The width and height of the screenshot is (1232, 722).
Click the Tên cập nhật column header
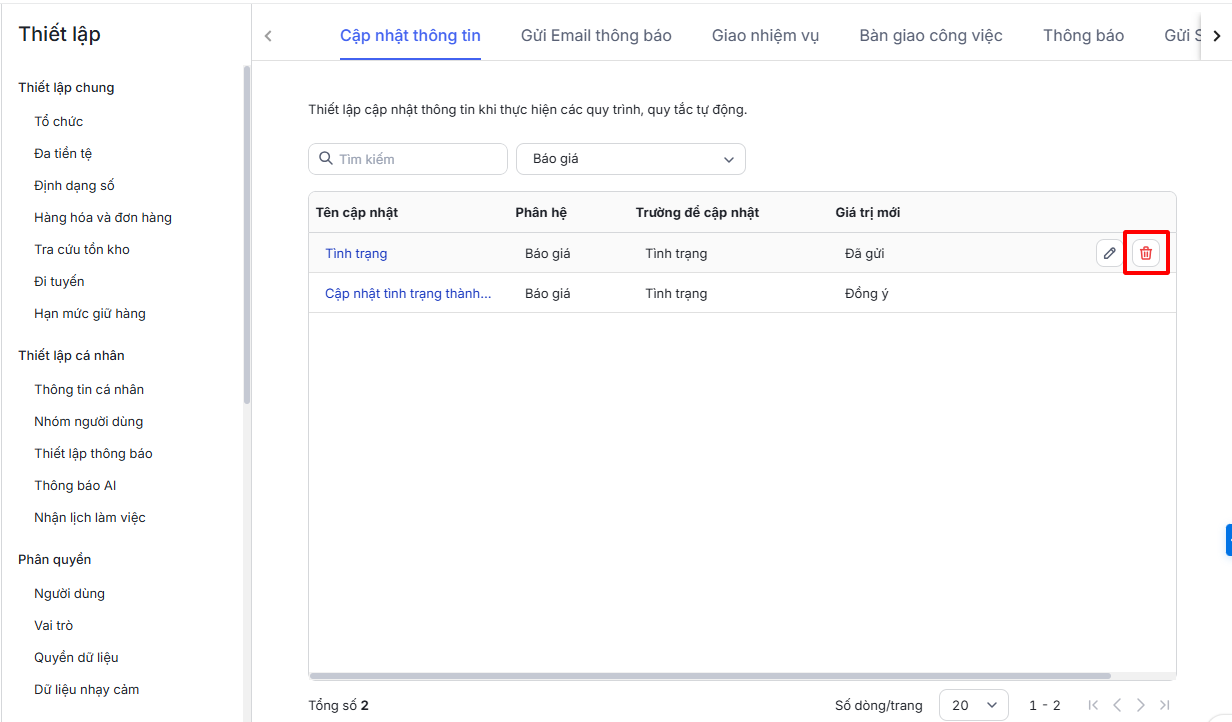pos(357,213)
